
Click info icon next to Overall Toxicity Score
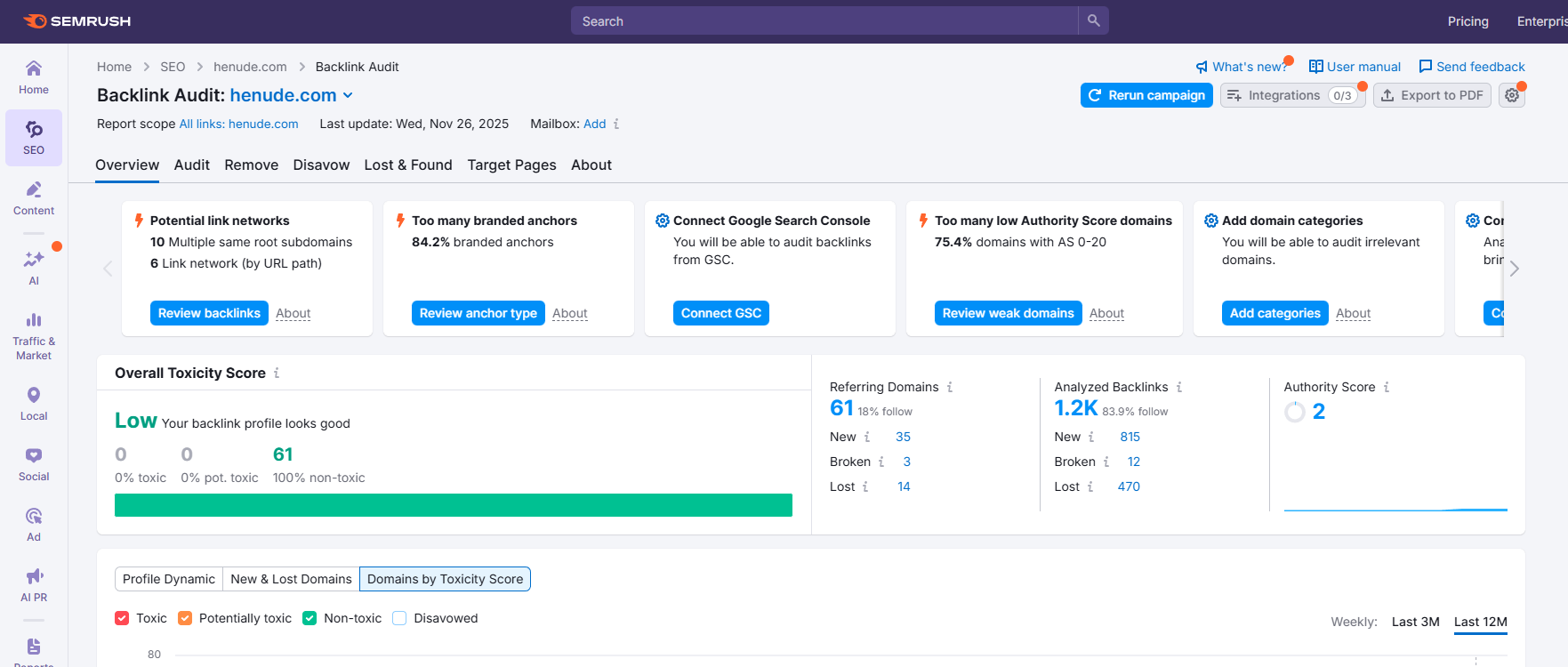(277, 374)
